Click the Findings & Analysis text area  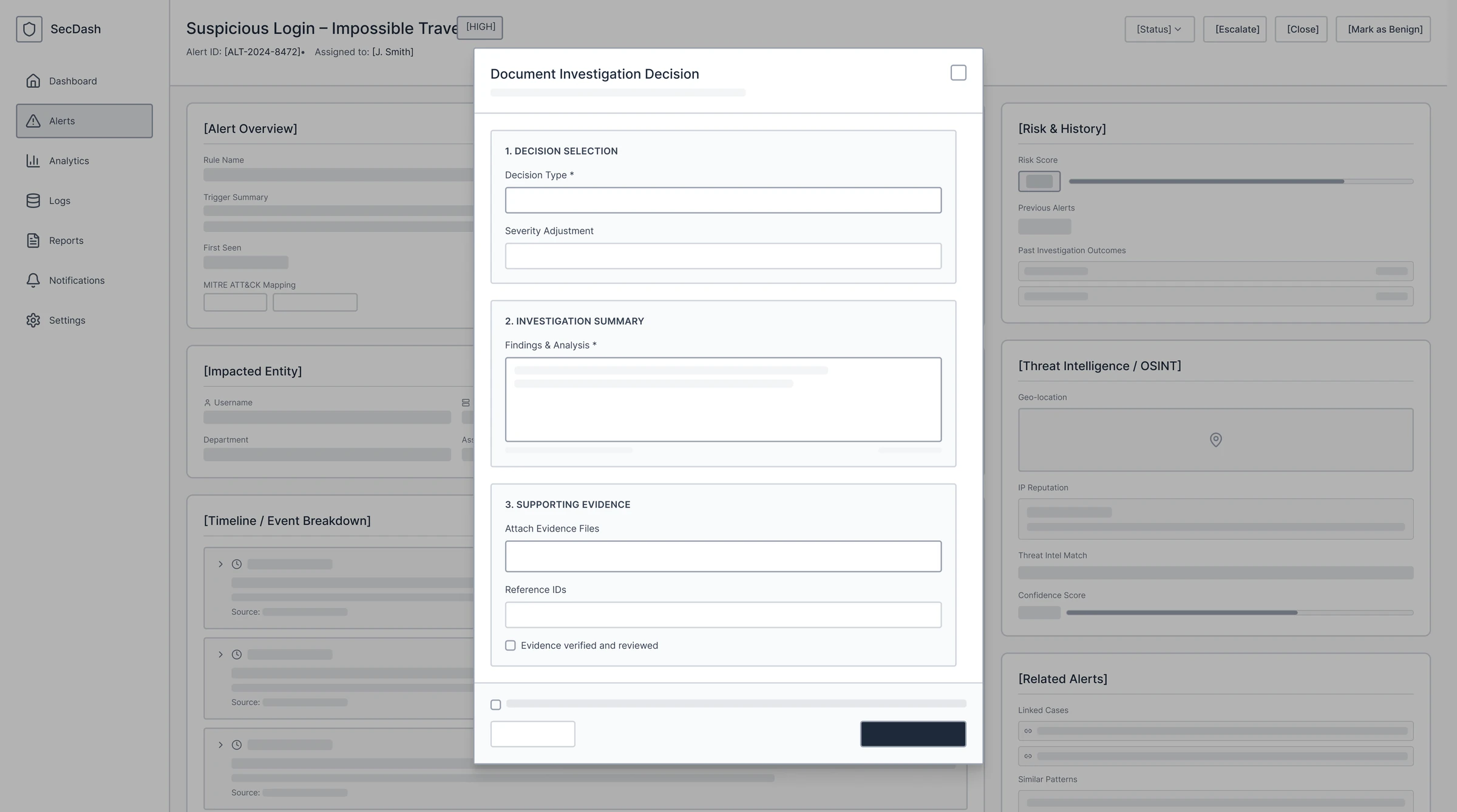pyautogui.click(x=723, y=399)
